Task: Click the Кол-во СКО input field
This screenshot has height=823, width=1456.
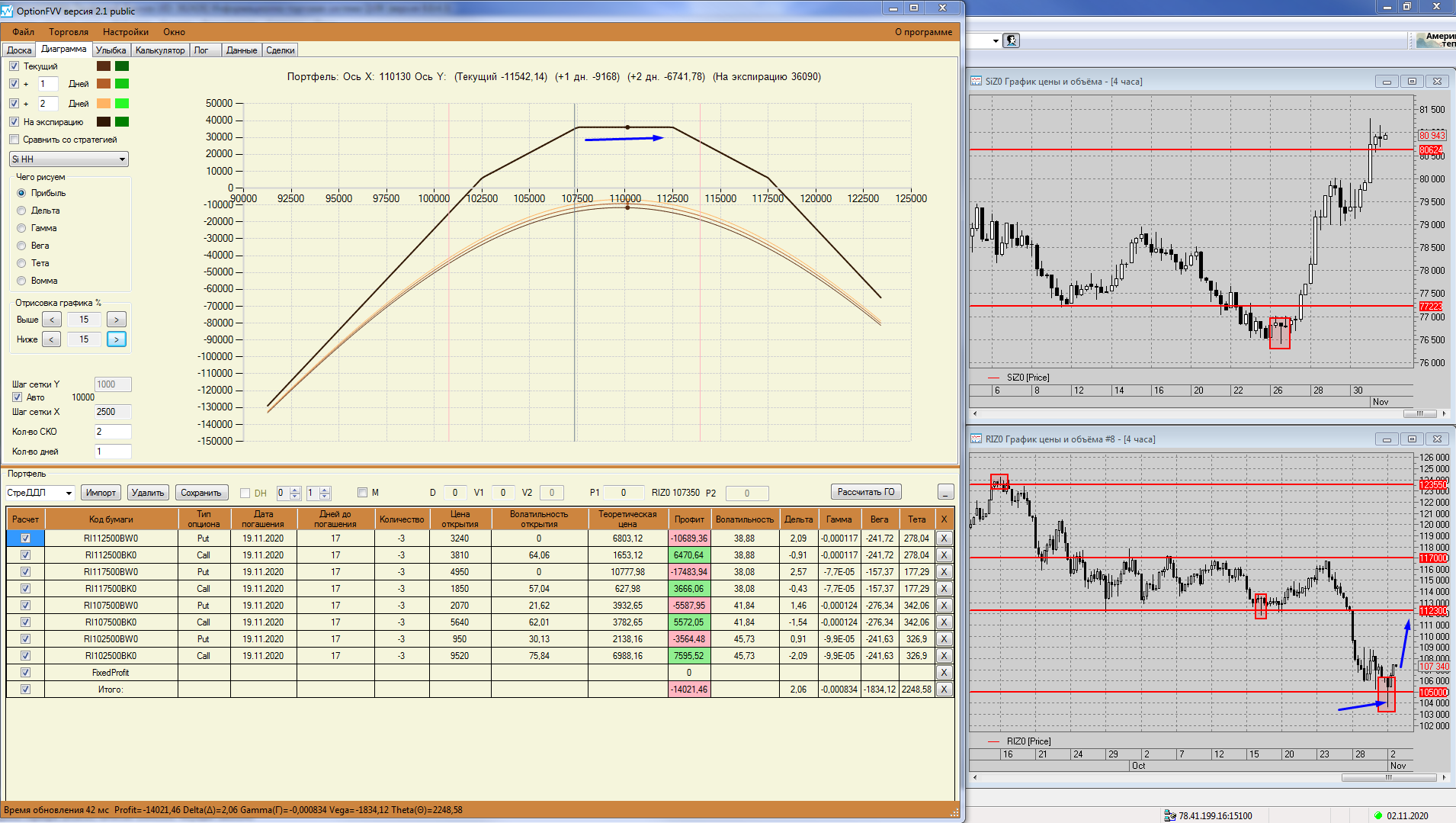Action: (x=113, y=432)
